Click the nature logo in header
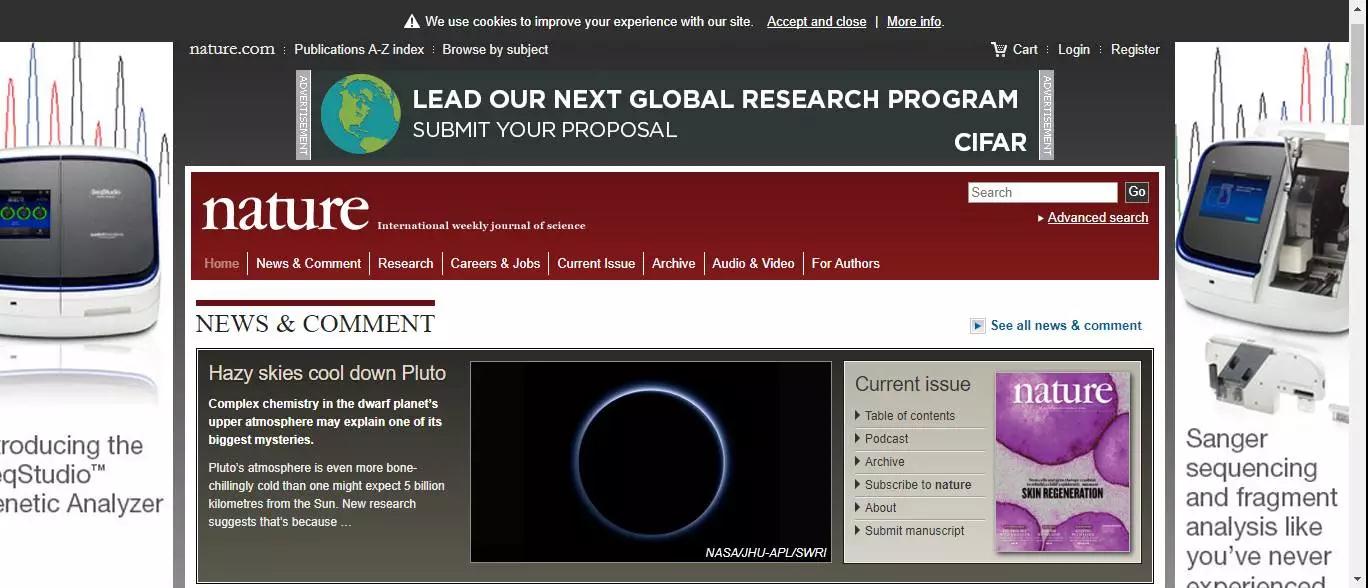Image resolution: width=1368 pixels, height=588 pixels. pos(286,211)
